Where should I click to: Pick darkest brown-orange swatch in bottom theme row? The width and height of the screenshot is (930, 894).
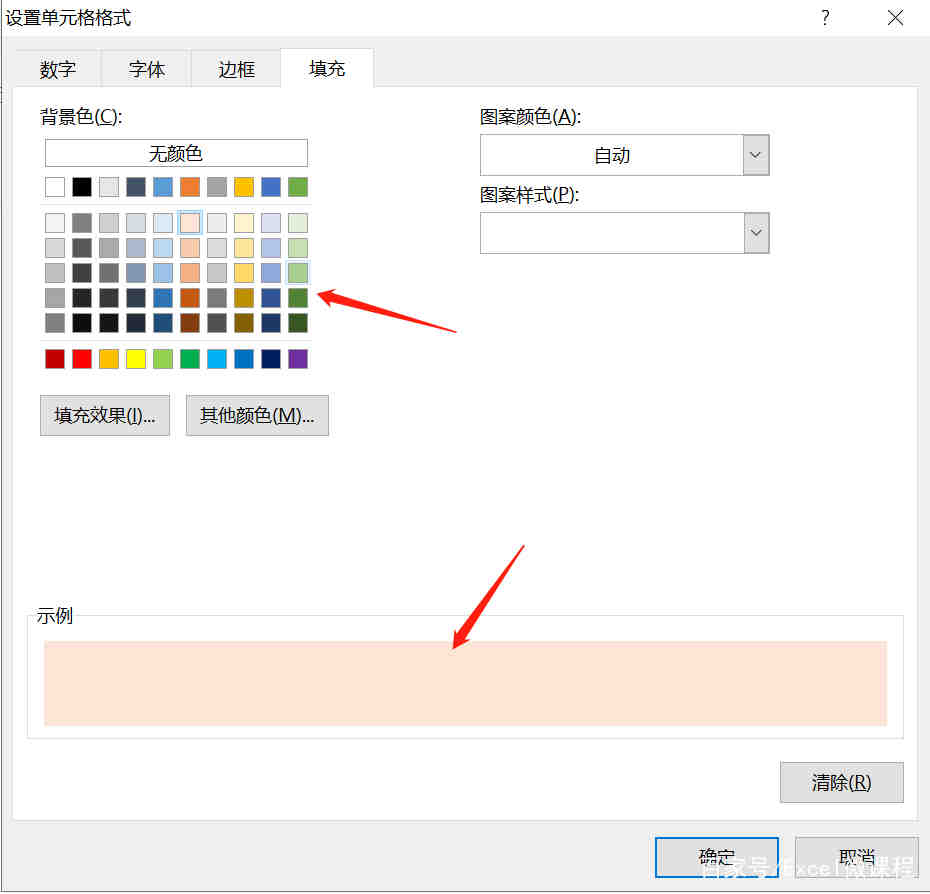click(x=190, y=323)
